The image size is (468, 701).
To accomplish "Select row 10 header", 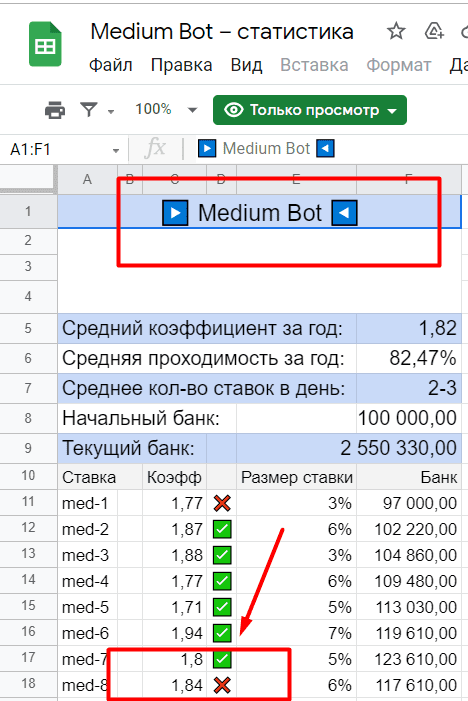I will pos(28,475).
